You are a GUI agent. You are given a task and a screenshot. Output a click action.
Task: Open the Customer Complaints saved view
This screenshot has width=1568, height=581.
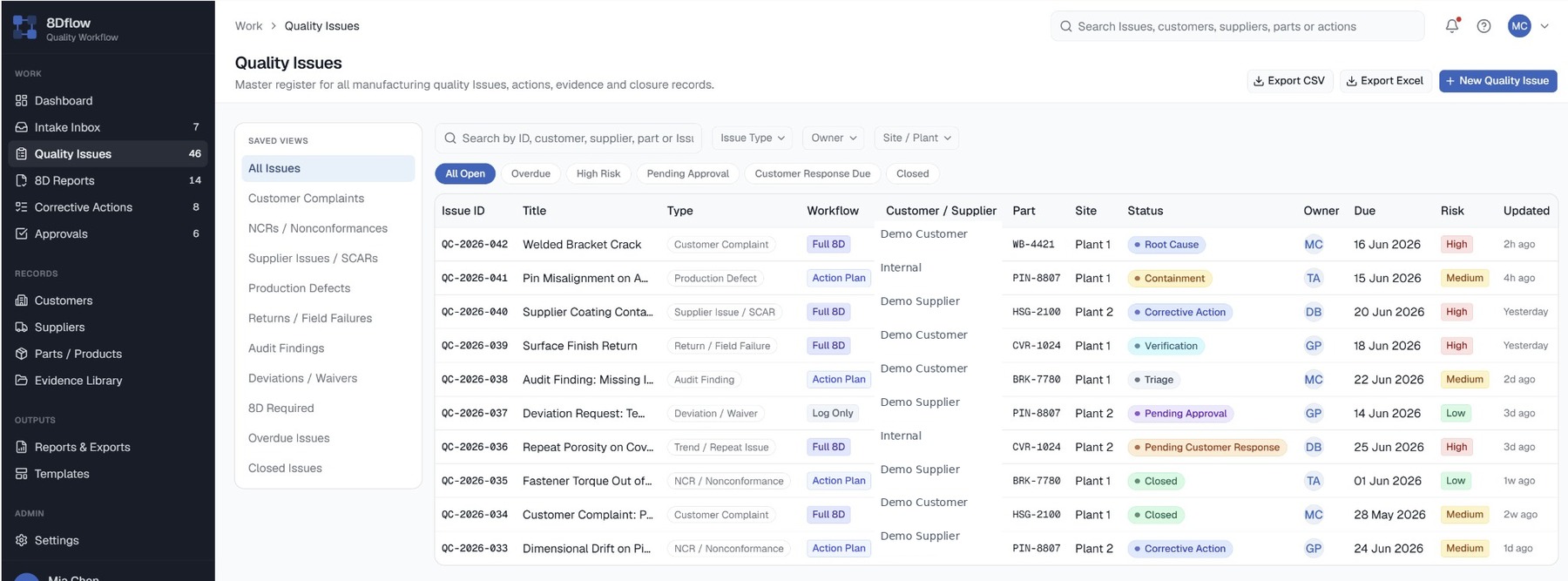click(328, 199)
